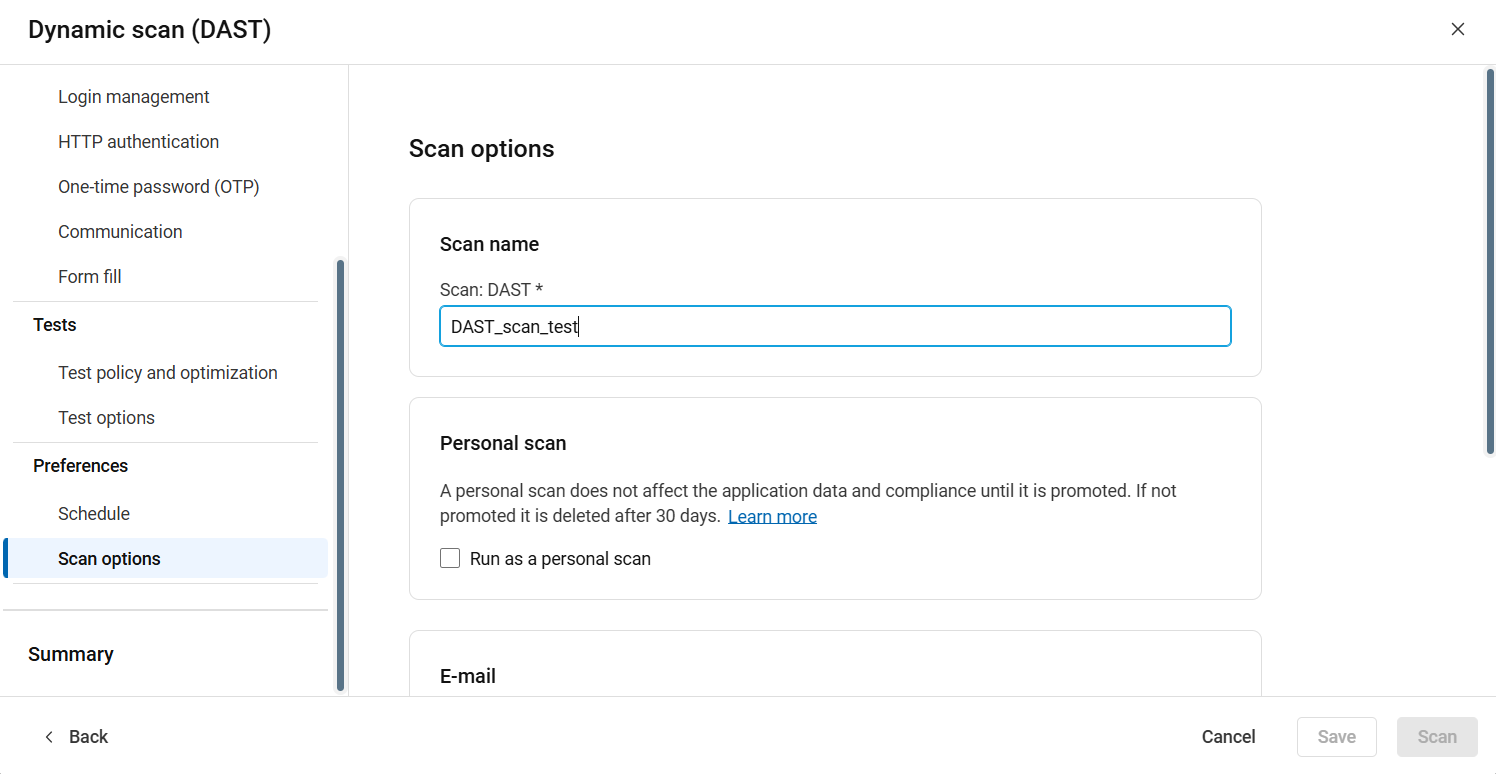Go to Login management section

click(134, 97)
